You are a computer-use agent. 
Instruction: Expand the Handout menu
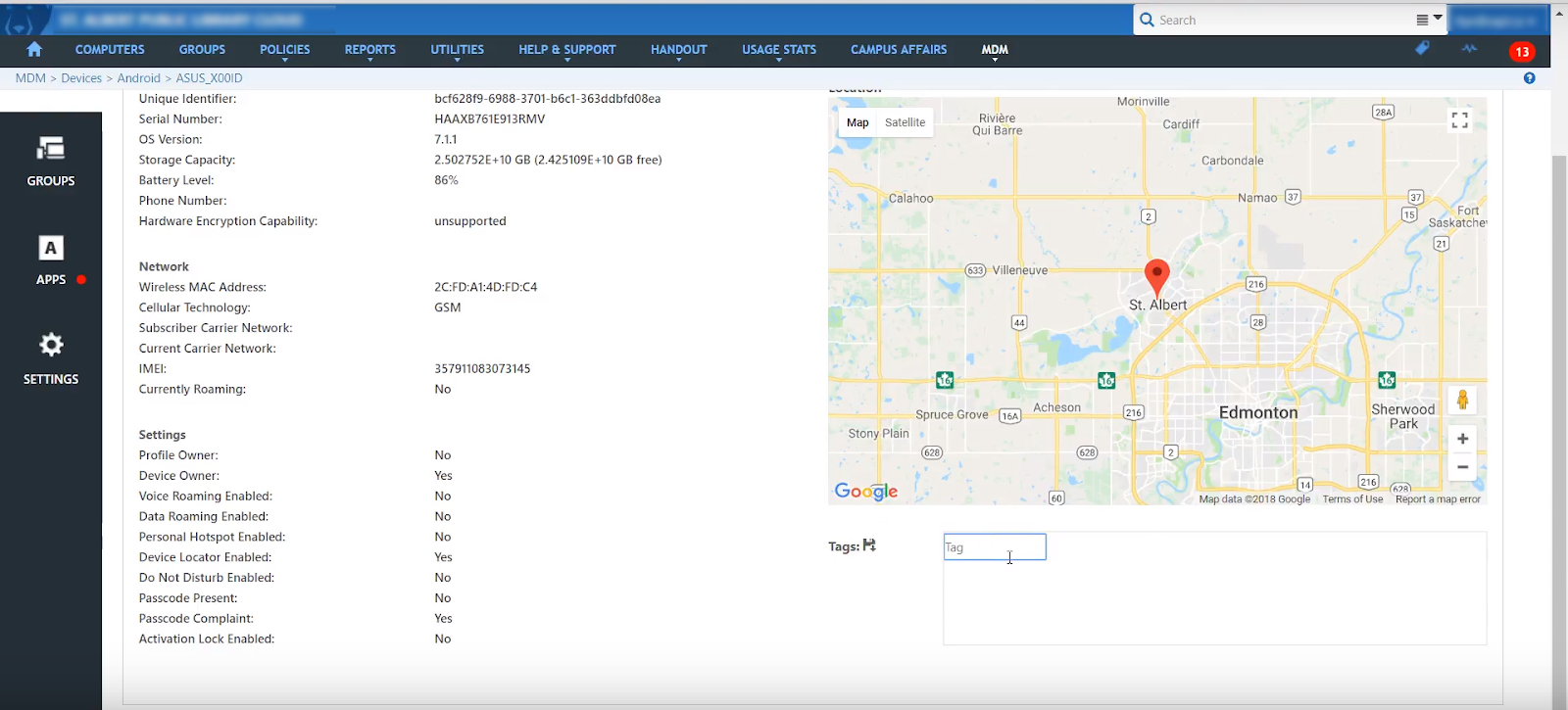click(678, 51)
